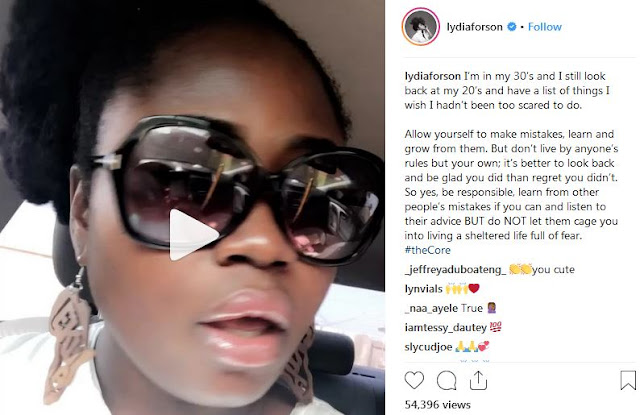Click the hundred points emoji in the comments
This screenshot has width=640, height=415.
pyautogui.click(x=495, y=327)
